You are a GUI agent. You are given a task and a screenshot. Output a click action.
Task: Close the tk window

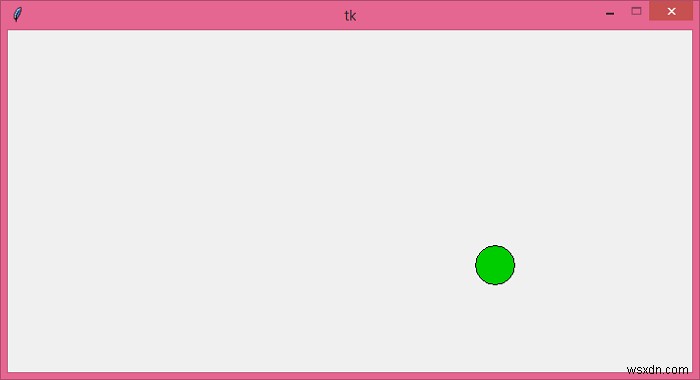671,11
